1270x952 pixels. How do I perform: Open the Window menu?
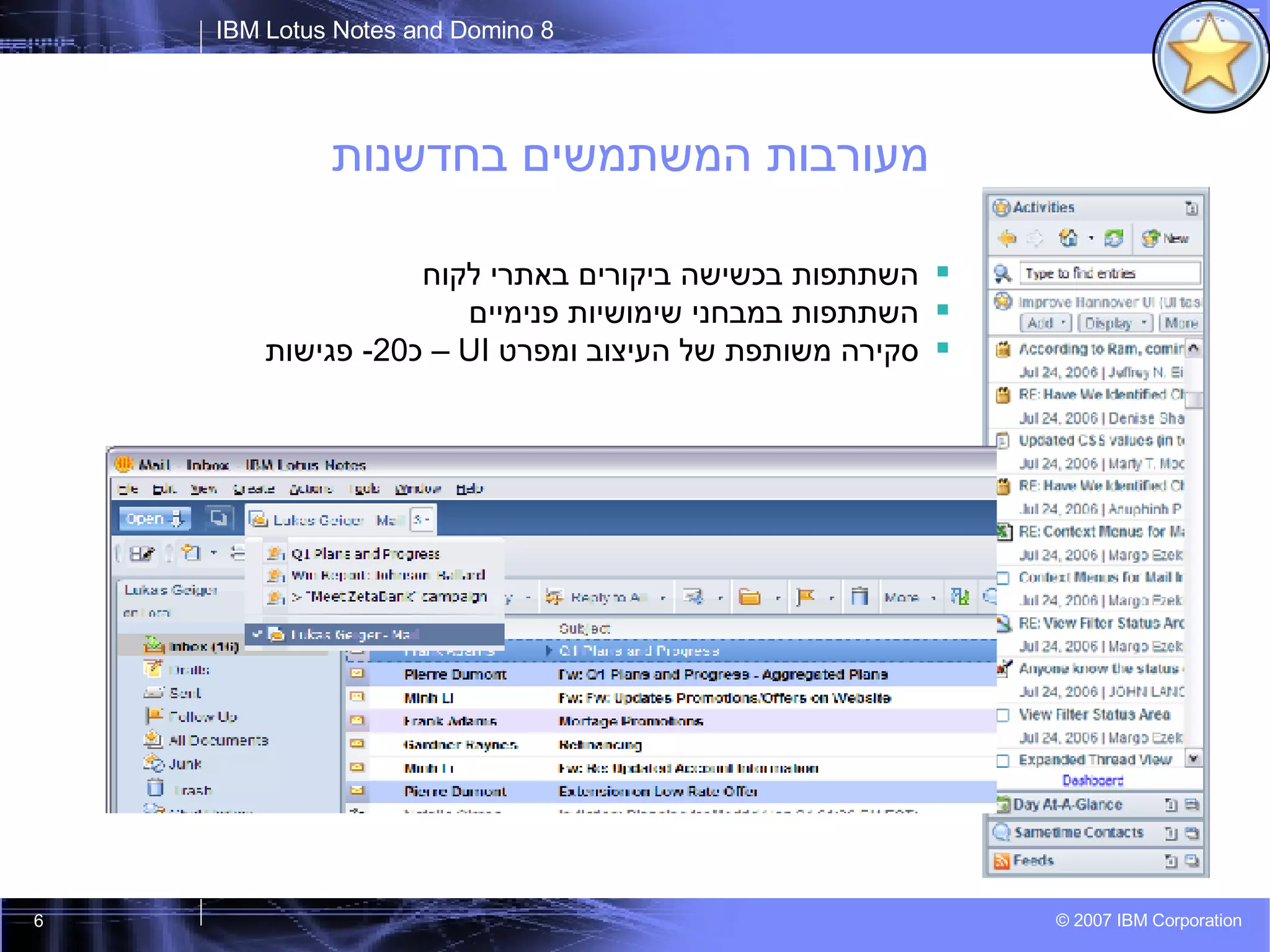pyautogui.click(x=418, y=489)
